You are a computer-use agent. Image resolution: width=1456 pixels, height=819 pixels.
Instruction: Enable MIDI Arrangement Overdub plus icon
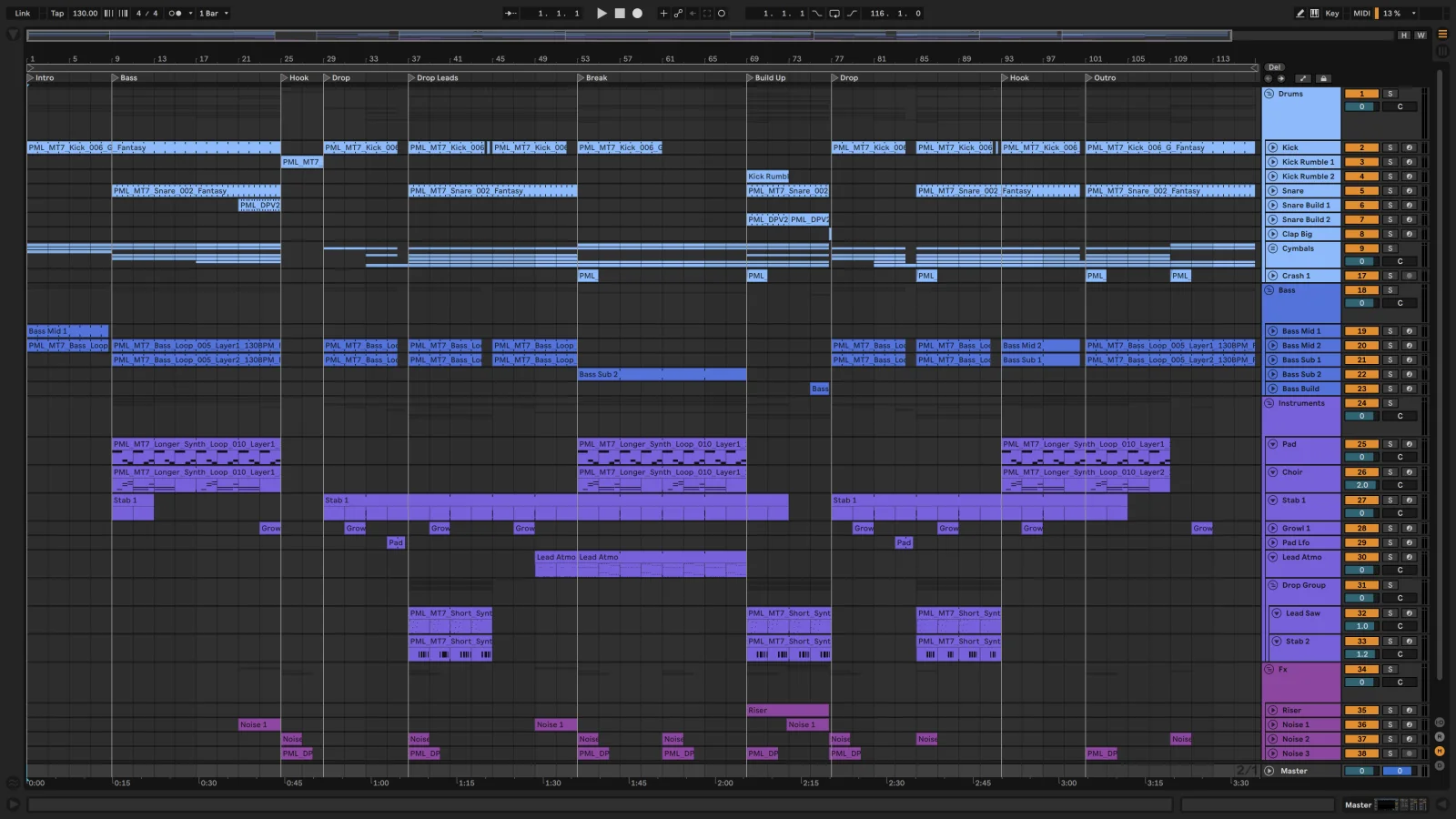pyautogui.click(x=663, y=14)
